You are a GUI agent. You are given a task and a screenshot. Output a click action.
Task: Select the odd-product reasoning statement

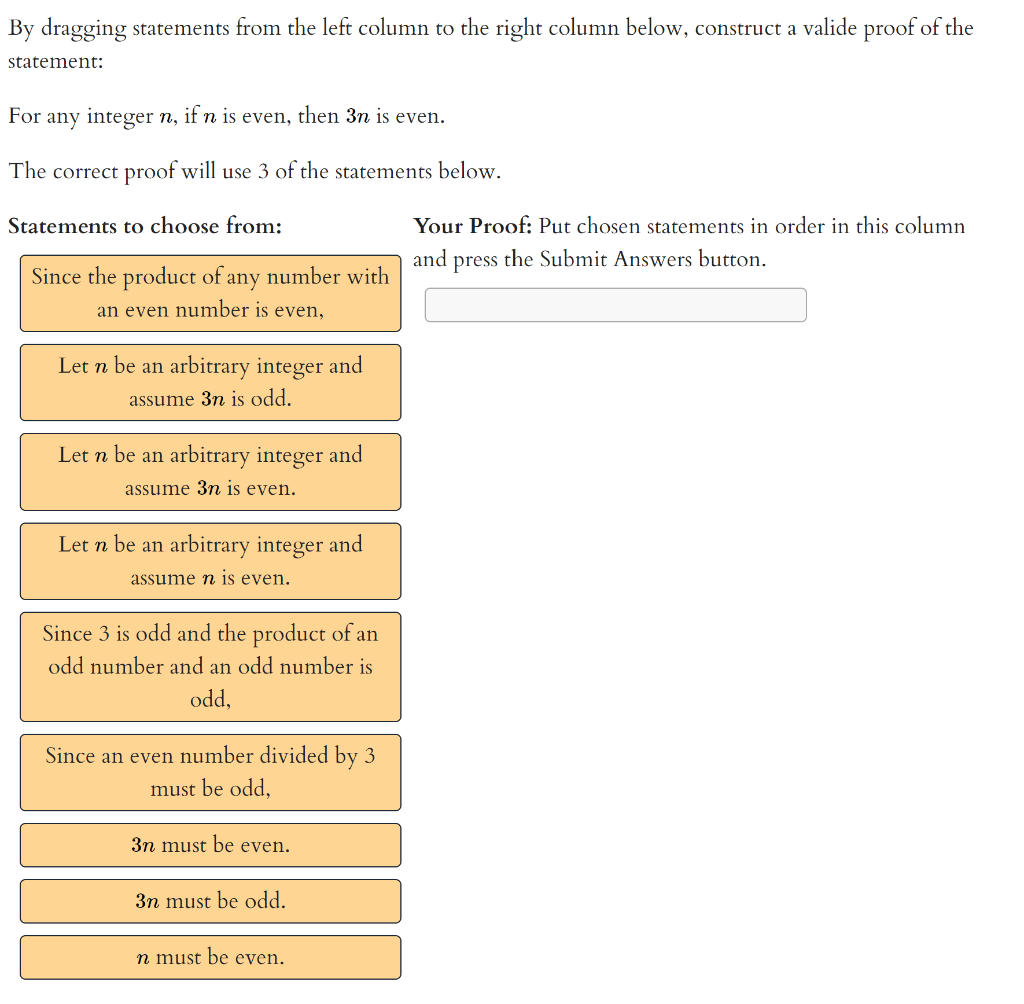click(x=210, y=666)
